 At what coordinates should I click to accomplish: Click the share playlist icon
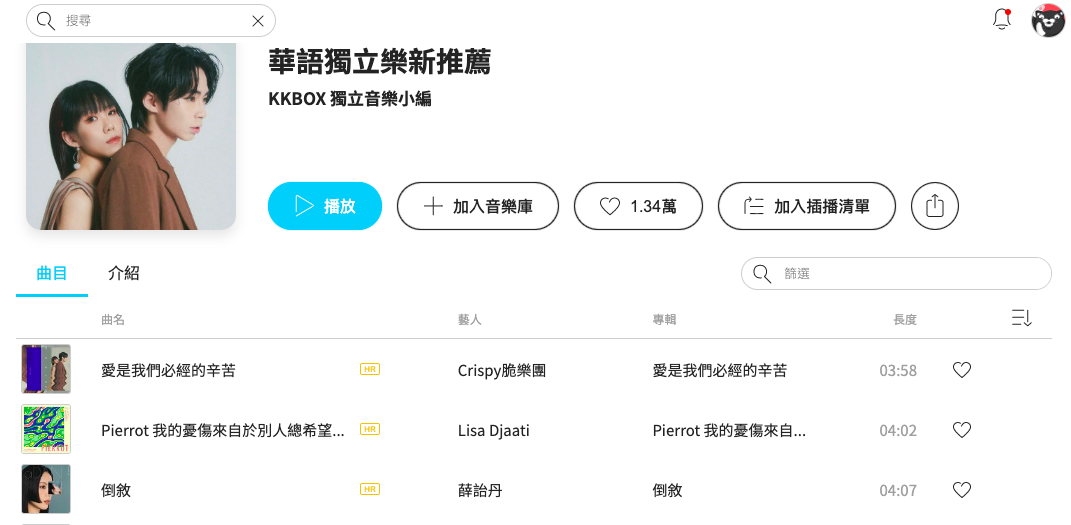click(935, 206)
